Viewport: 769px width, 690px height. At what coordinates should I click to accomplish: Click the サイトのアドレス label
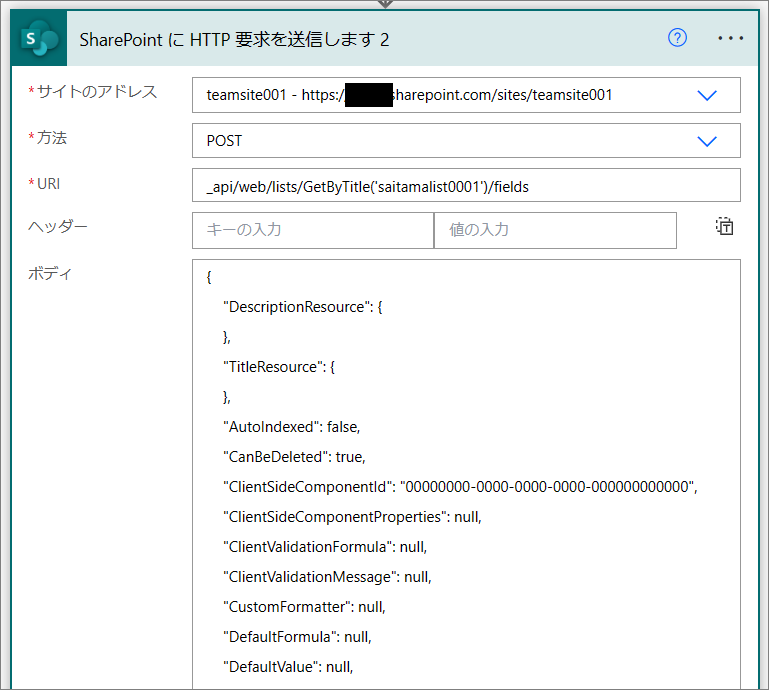pos(97,91)
